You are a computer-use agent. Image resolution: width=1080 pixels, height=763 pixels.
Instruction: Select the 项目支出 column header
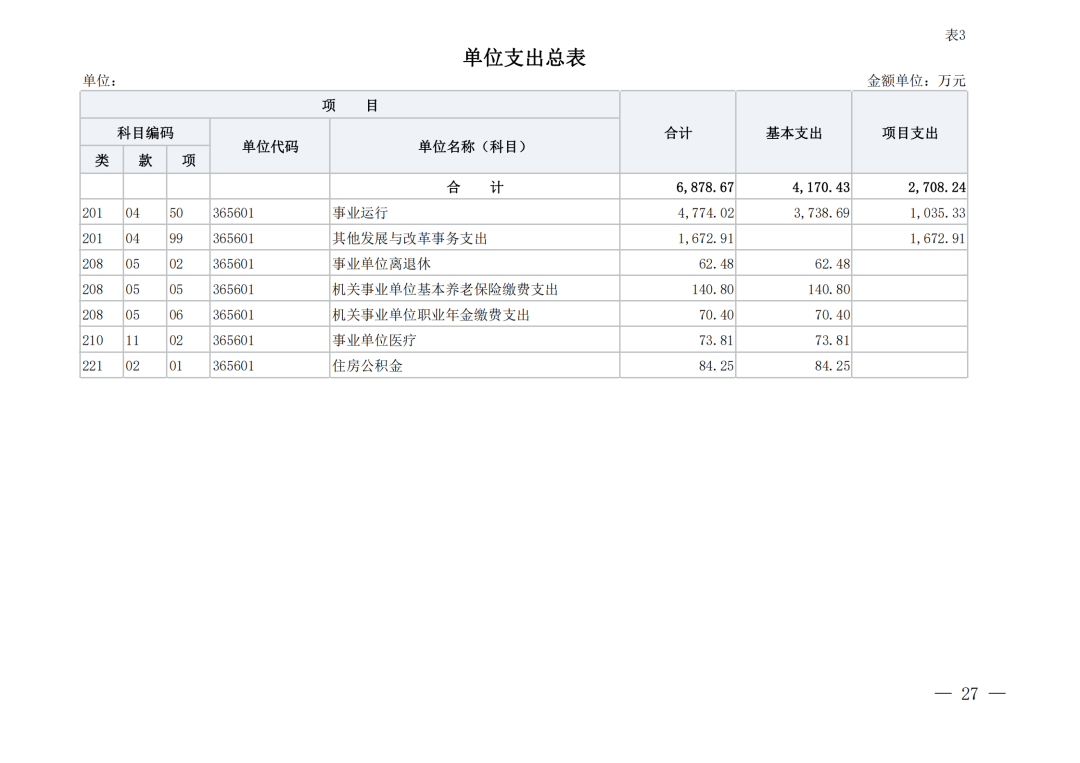click(910, 133)
